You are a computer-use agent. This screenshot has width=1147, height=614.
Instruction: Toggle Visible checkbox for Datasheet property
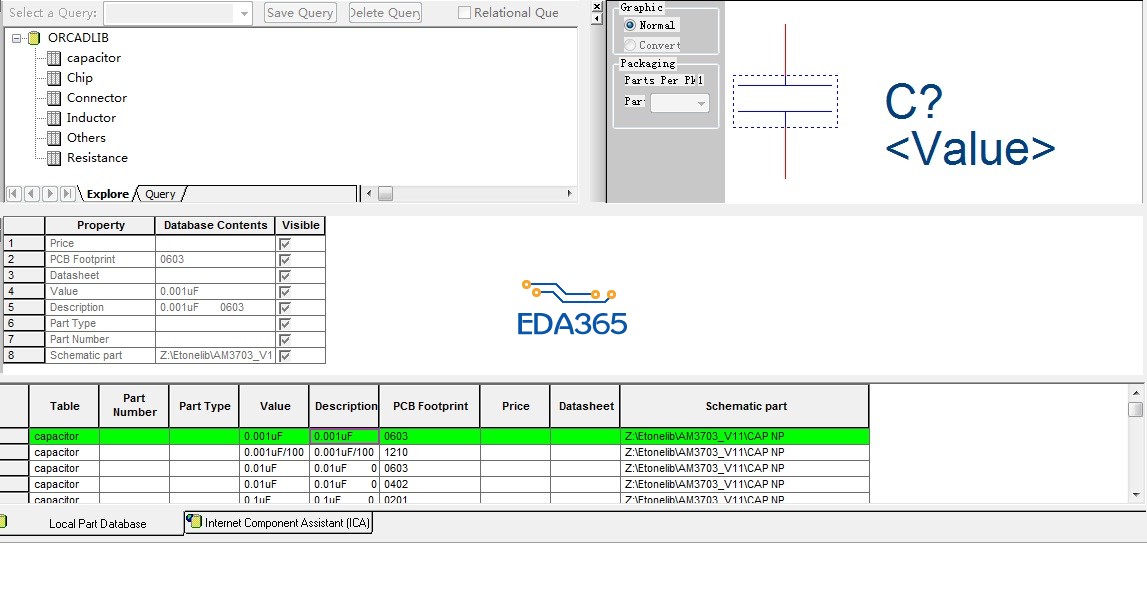[x=285, y=276]
